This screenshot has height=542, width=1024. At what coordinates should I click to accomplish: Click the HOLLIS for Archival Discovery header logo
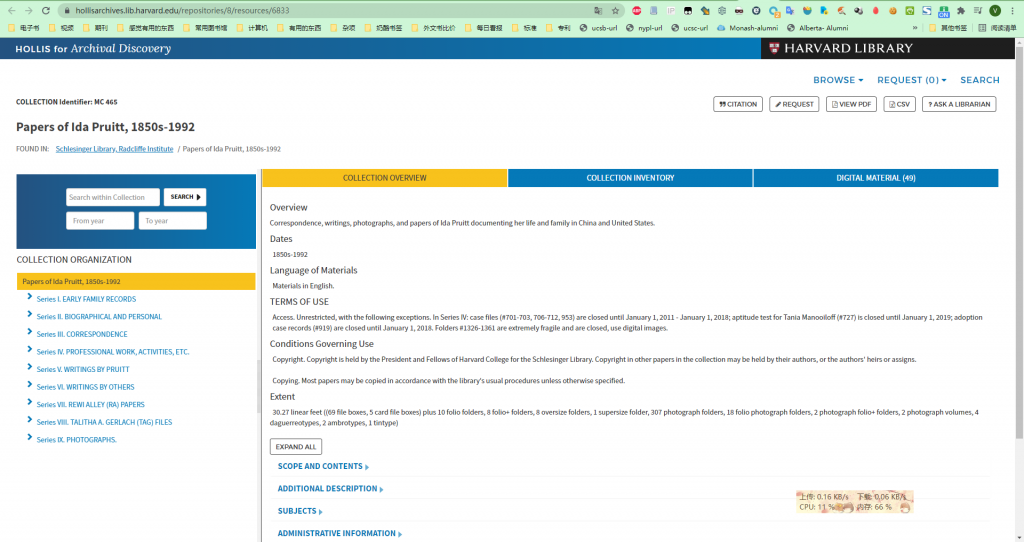coord(93,48)
